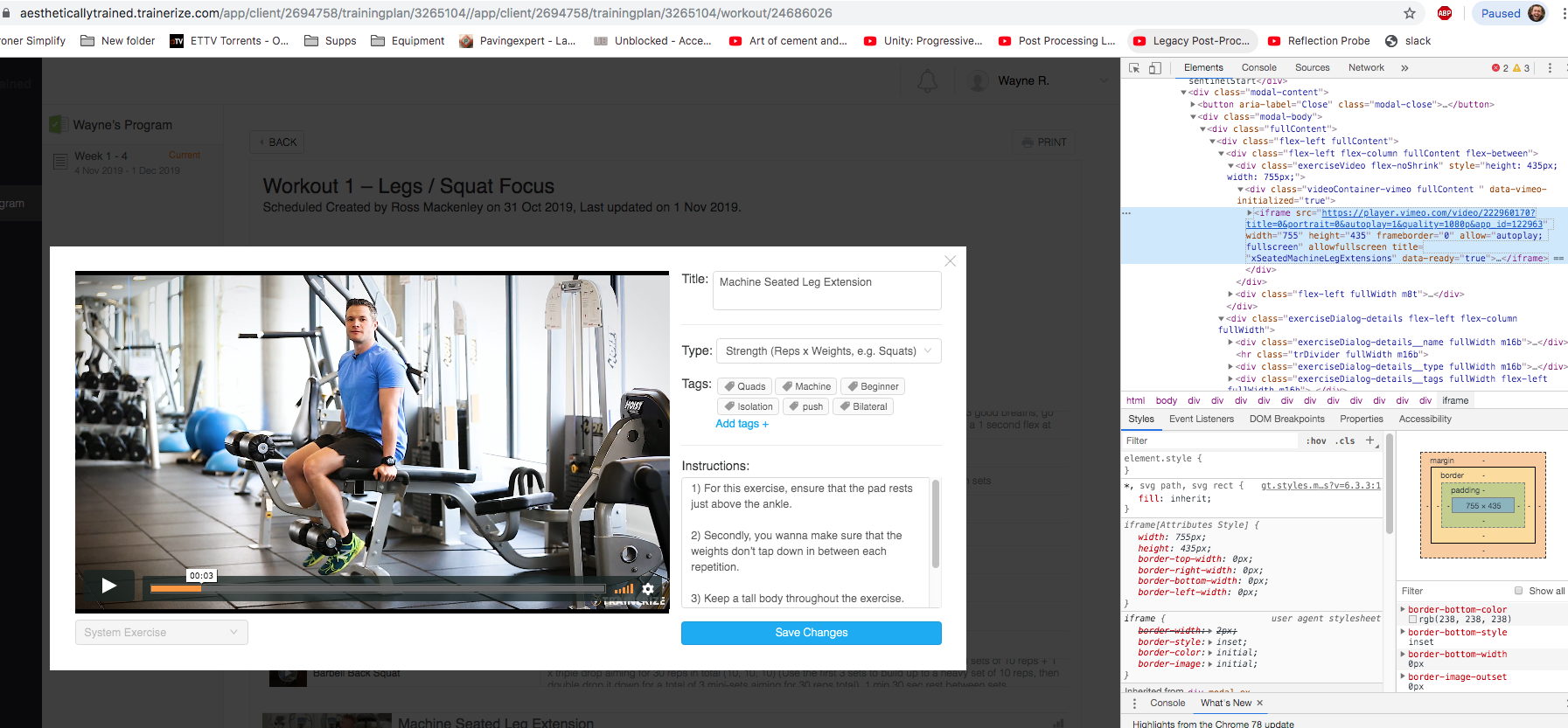Viewport: 1568px width, 728px height.
Task: Open the ETTV Torrents bookmark
Action: tap(229, 41)
